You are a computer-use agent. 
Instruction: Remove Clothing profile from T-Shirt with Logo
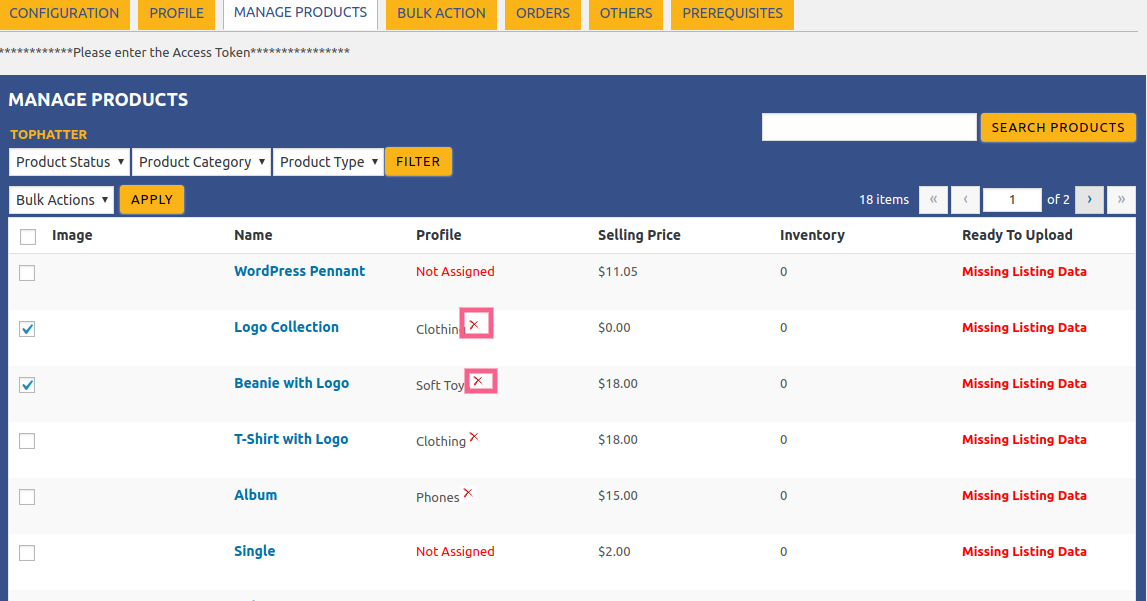pos(474,437)
